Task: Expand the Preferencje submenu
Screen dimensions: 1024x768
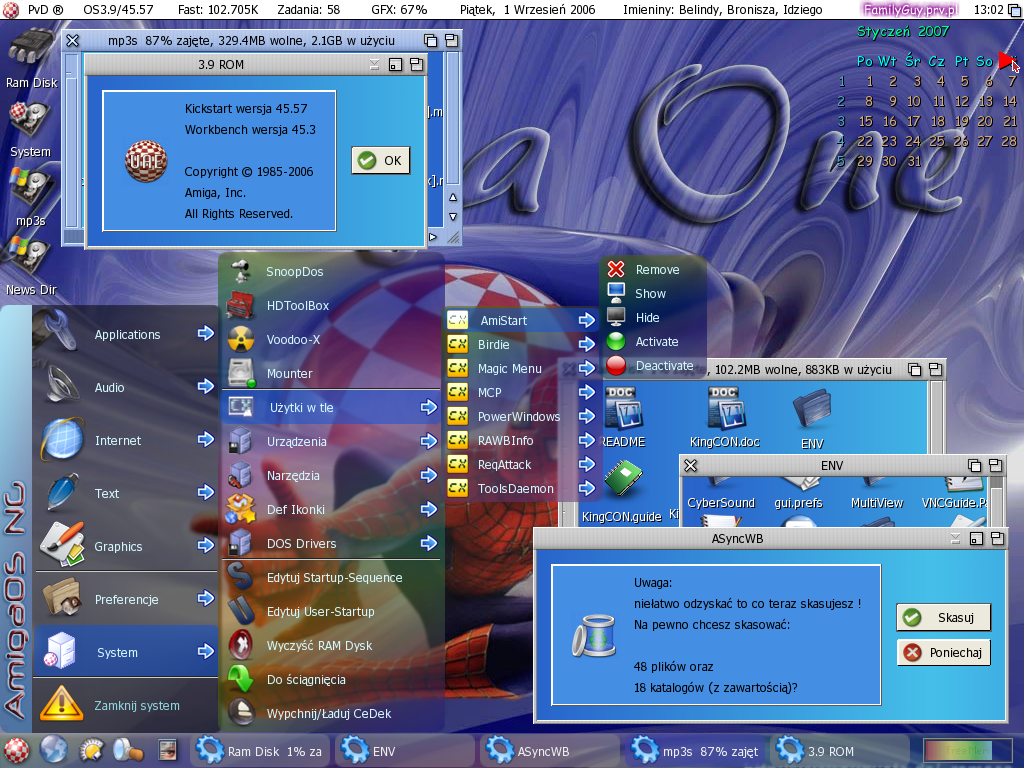Action: pos(125,599)
